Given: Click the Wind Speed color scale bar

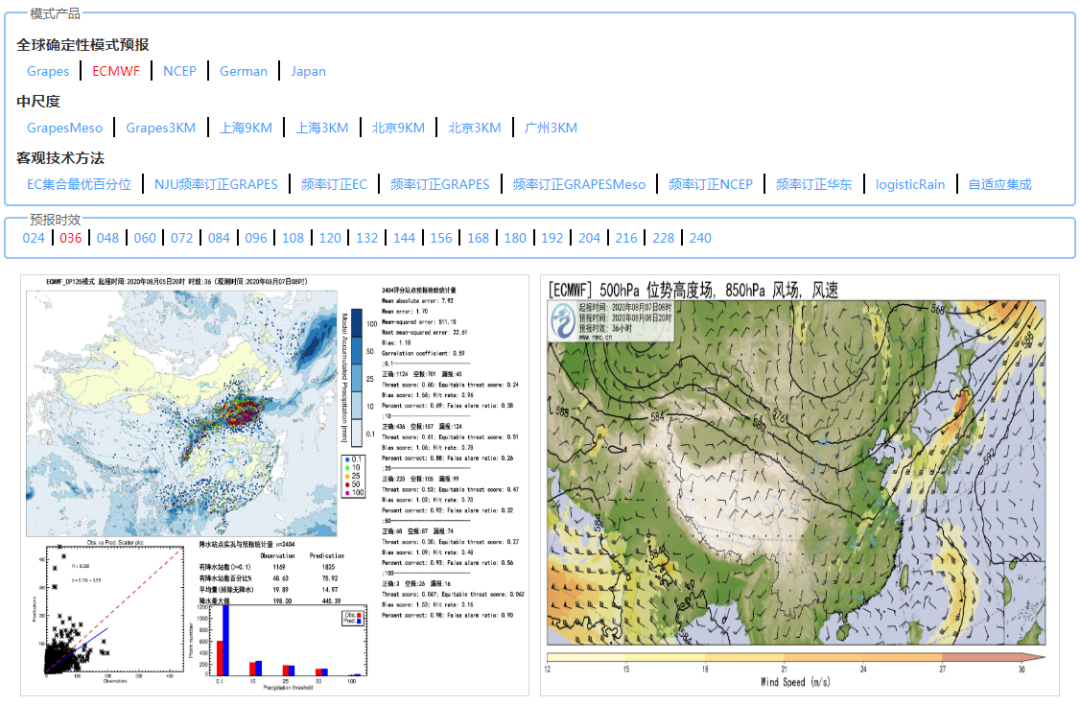Looking at the screenshot, I should coord(796,657).
